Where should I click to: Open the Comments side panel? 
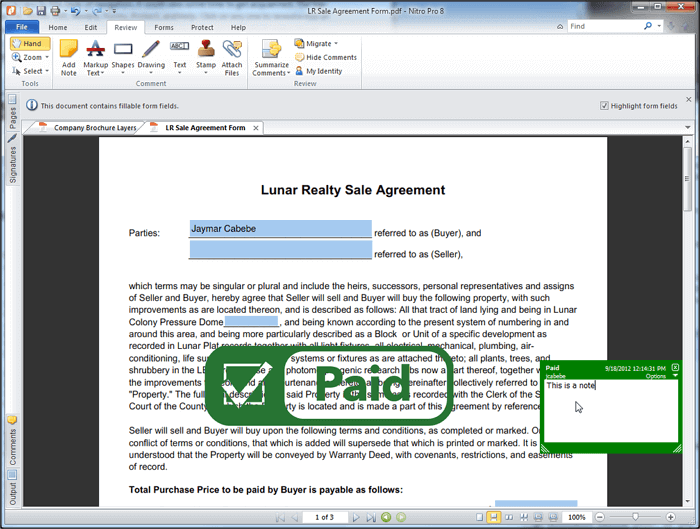point(12,441)
